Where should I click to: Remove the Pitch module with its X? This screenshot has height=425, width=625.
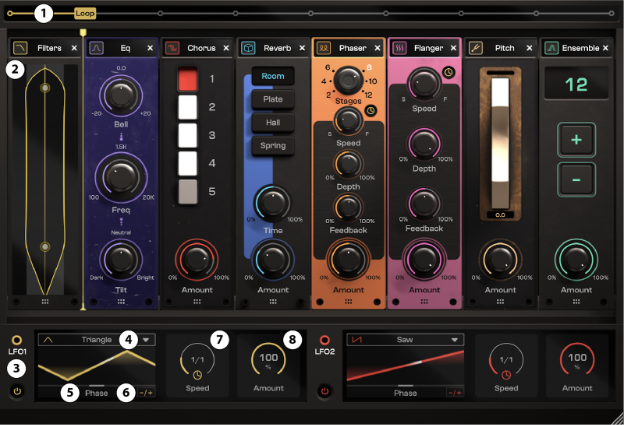click(529, 48)
